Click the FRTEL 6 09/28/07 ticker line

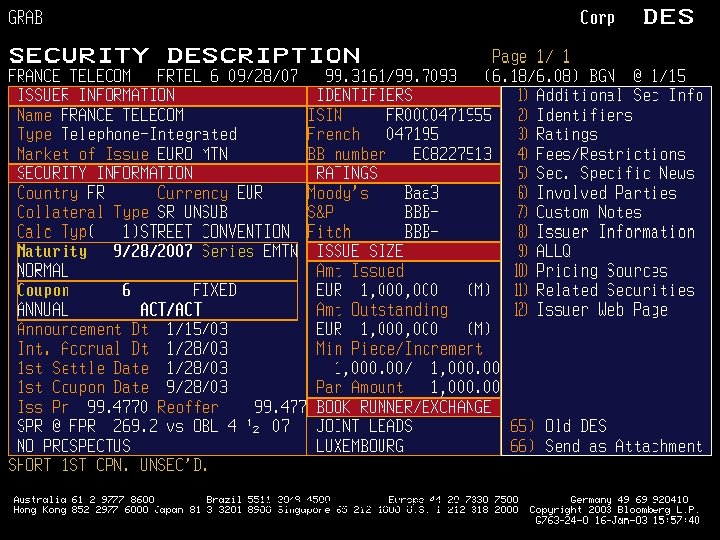(x=227, y=76)
